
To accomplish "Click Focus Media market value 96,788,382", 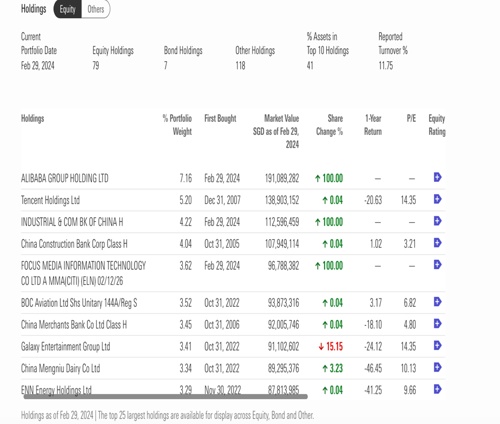I will 283,266.
